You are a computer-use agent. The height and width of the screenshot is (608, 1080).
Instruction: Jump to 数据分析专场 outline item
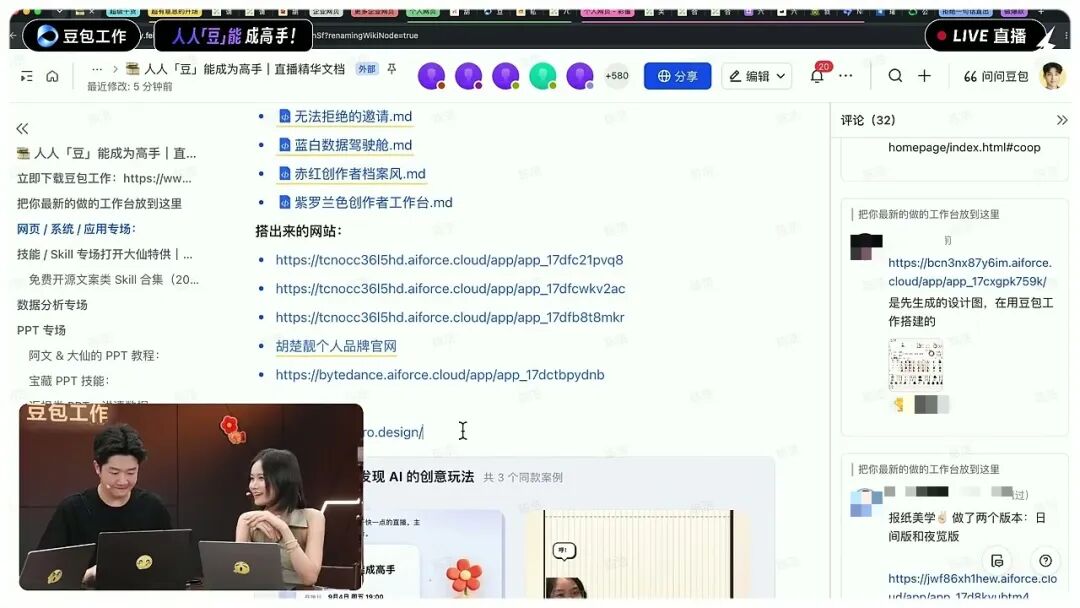pos(52,305)
